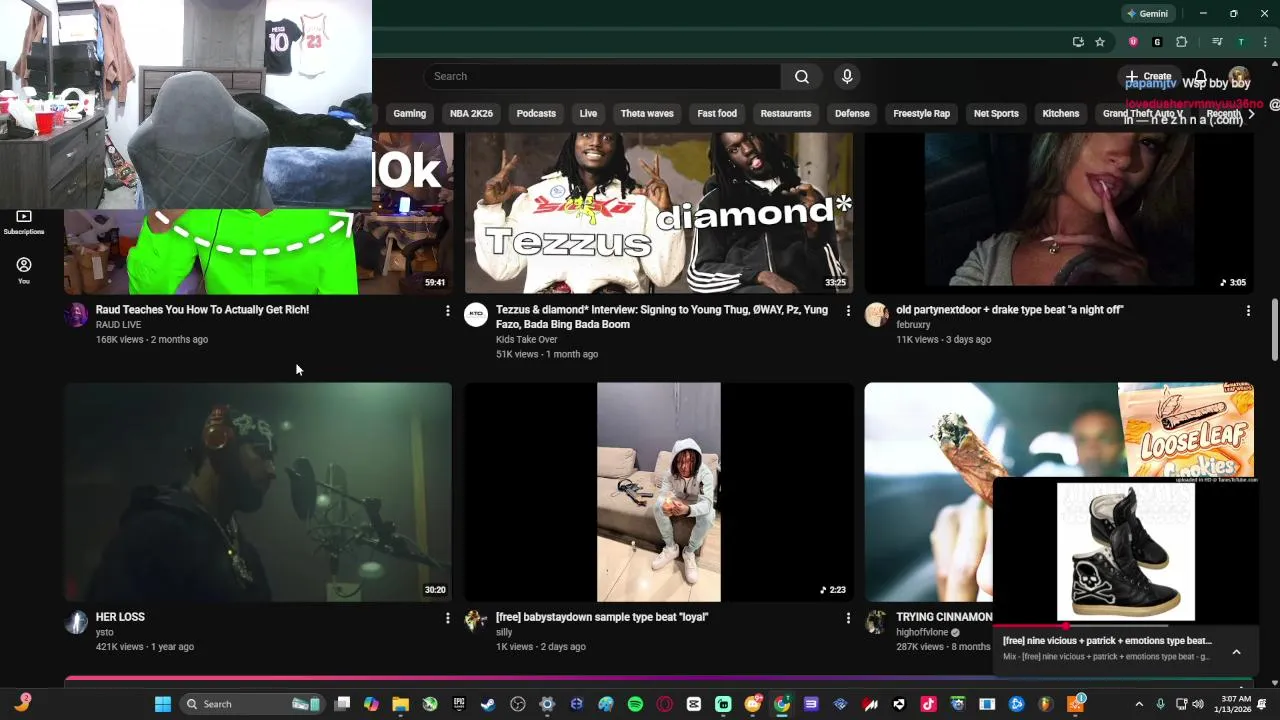Click the 'a night off' type beat thumbnail

tap(1059, 213)
